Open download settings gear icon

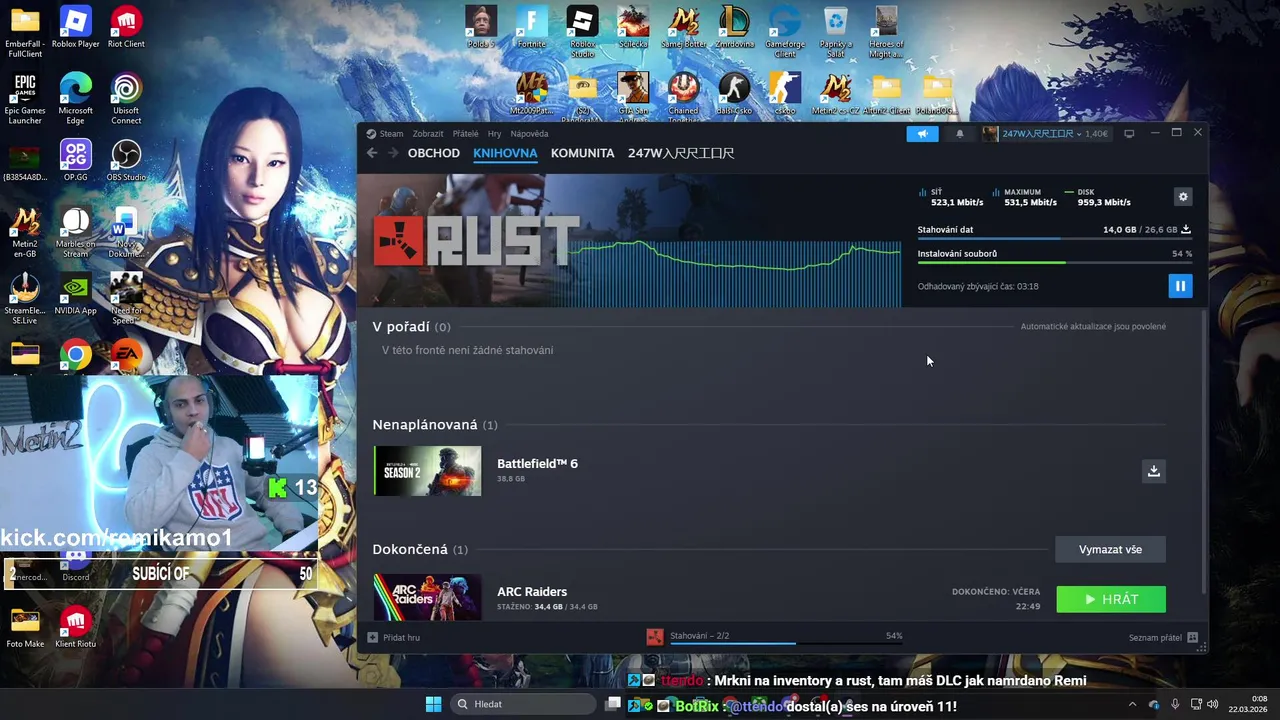[1183, 197]
